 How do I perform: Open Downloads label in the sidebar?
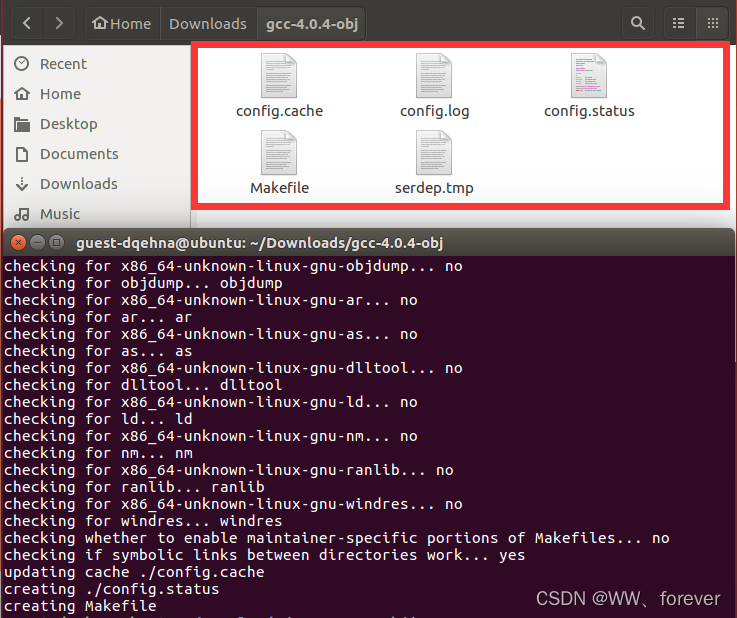78,184
